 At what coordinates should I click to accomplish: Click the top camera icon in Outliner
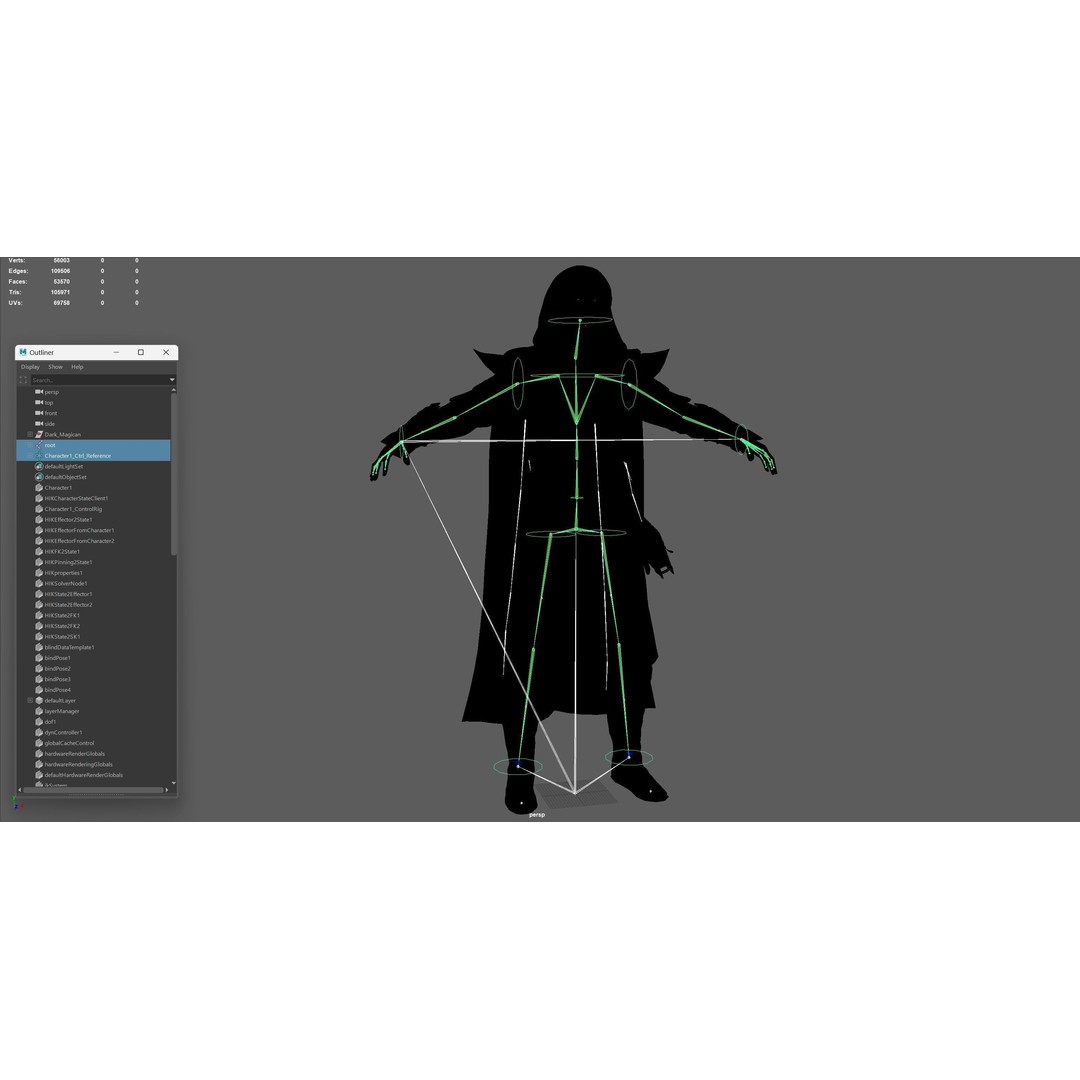click(x=39, y=402)
